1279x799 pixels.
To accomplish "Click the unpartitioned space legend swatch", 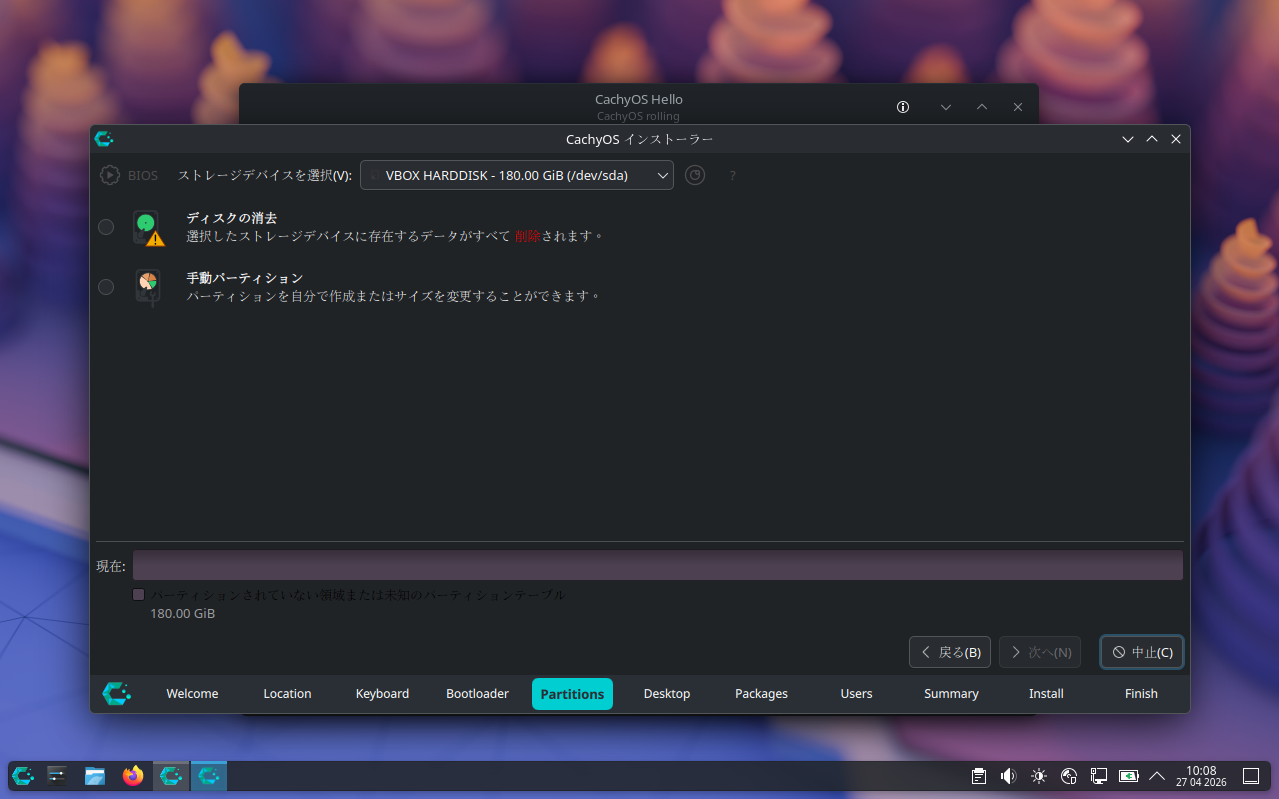I will tap(139, 595).
